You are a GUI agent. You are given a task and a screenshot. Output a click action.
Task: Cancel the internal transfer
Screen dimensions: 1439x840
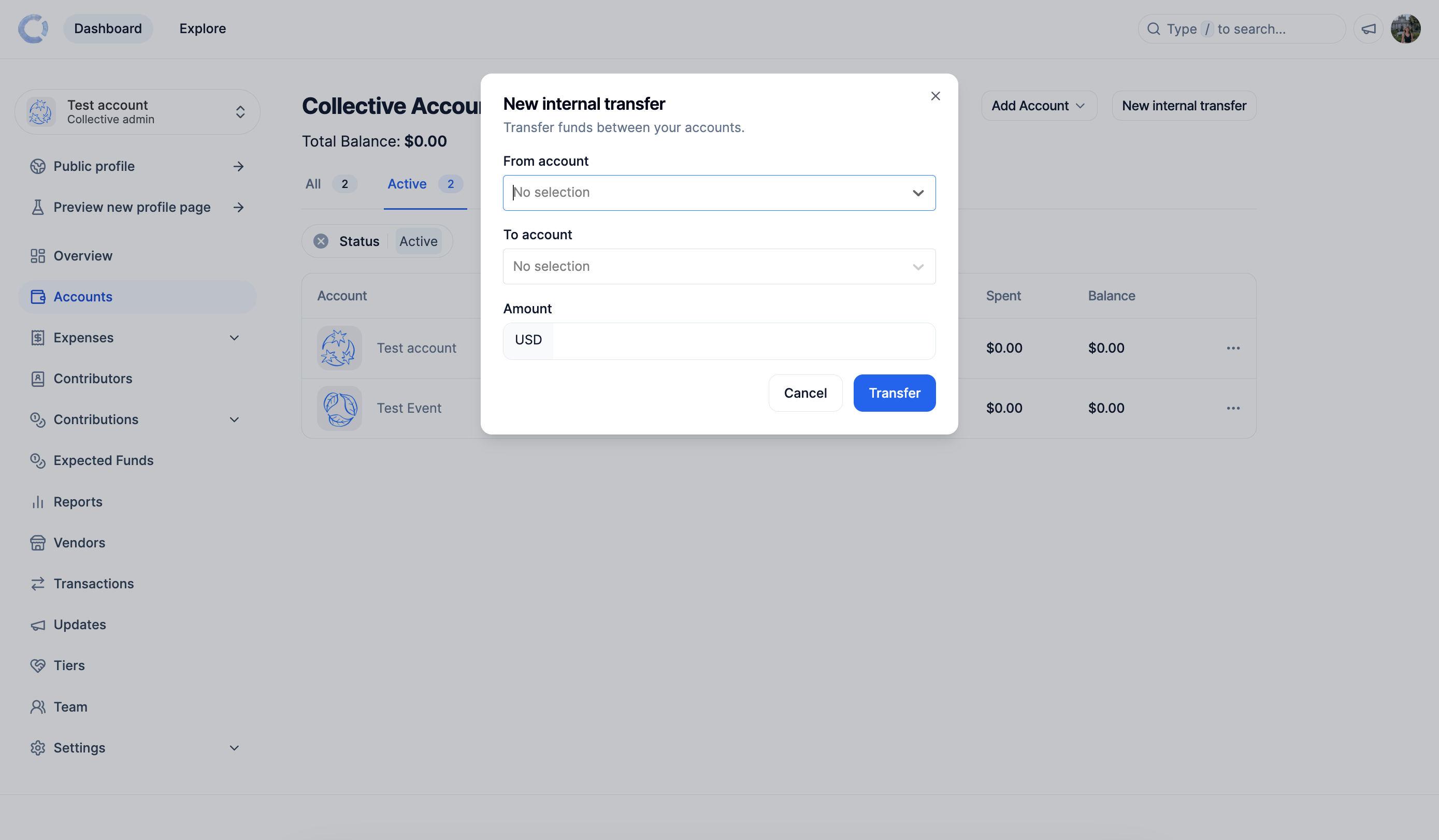[x=805, y=393]
